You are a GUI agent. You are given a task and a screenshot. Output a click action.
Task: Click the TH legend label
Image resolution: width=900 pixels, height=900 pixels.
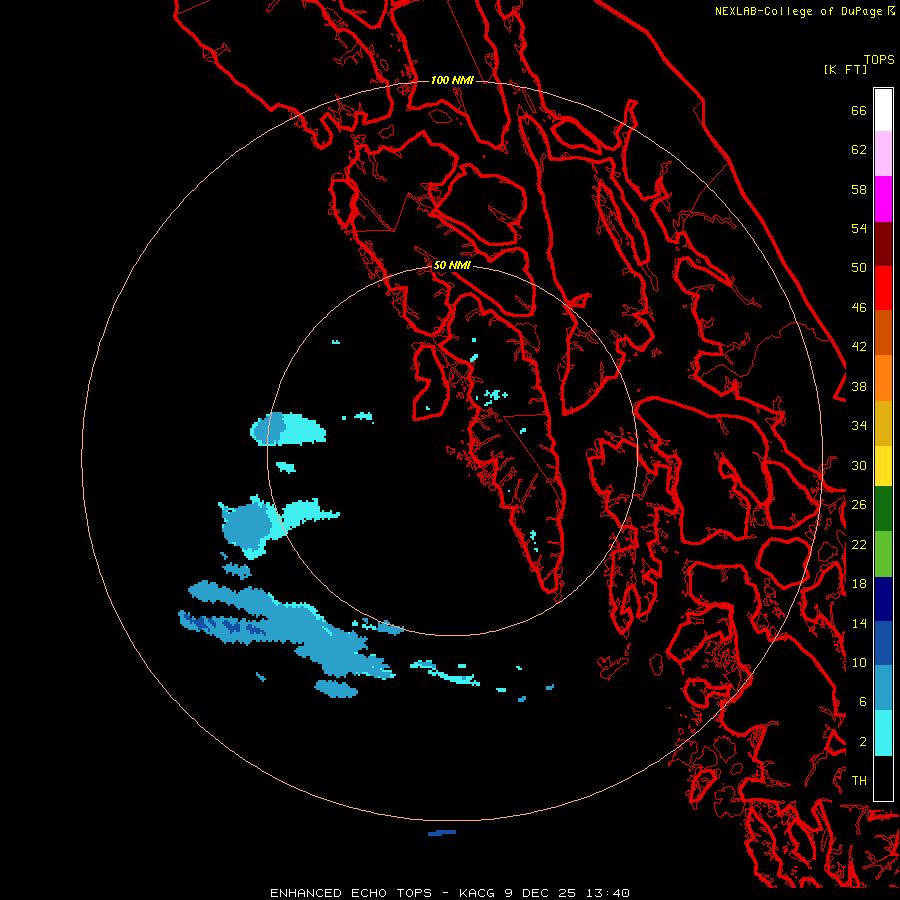(859, 781)
